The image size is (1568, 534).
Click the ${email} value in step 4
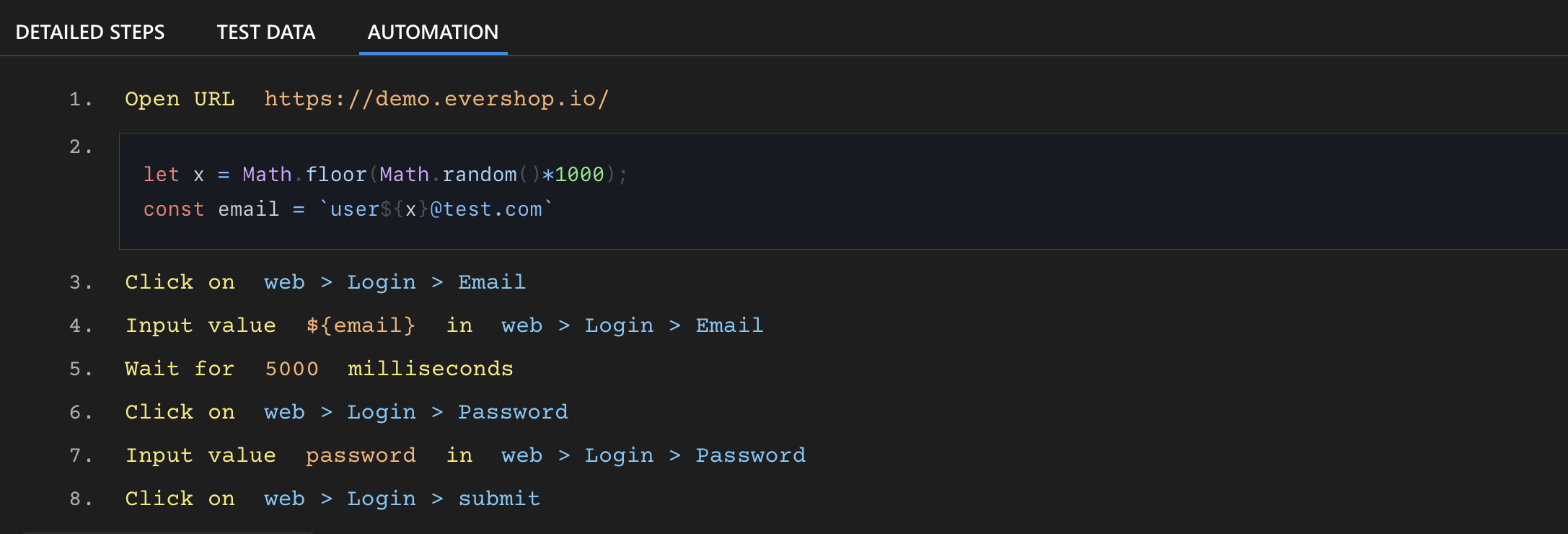coord(361,325)
